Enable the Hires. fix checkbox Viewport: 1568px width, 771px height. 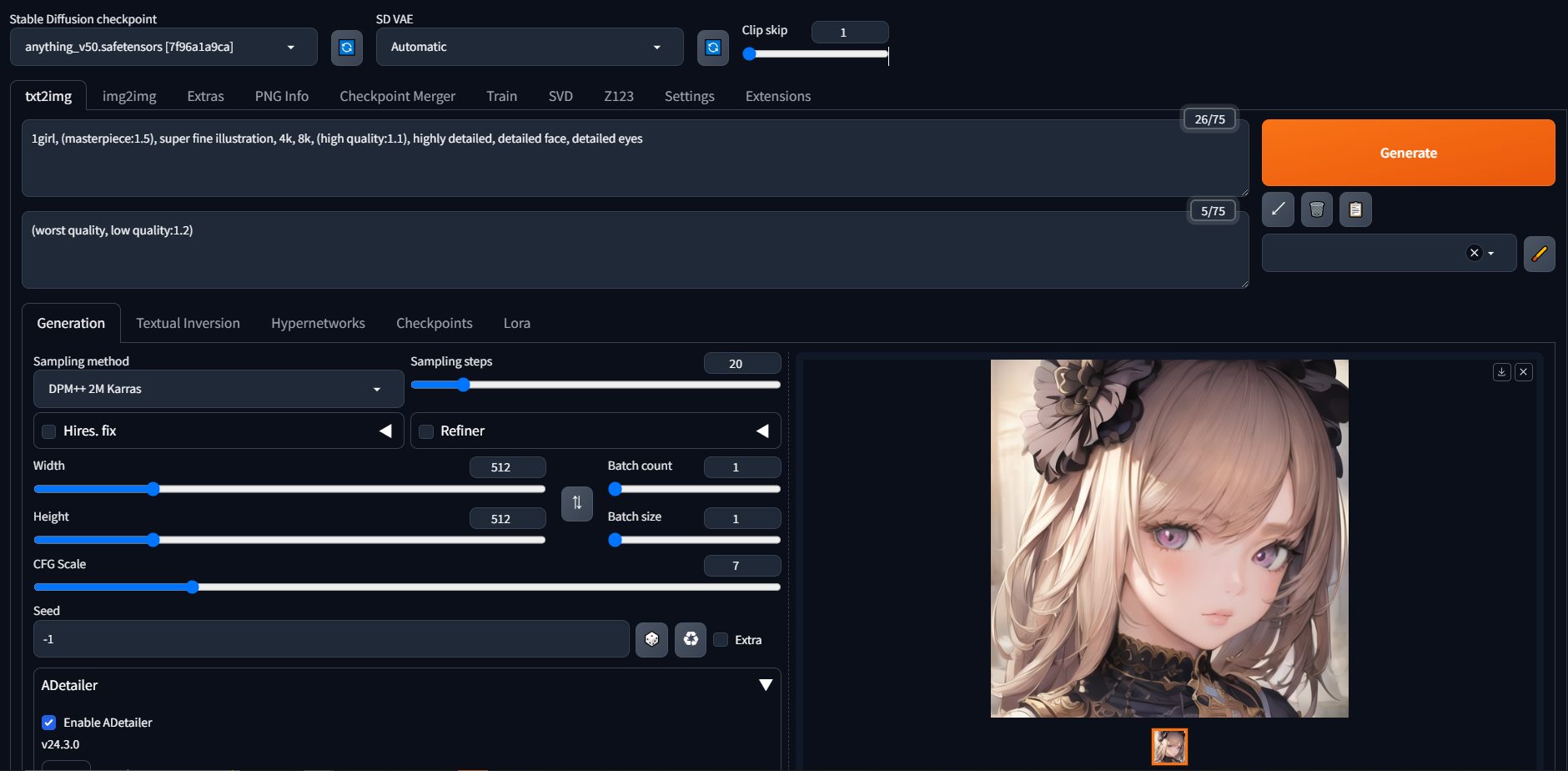point(49,431)
